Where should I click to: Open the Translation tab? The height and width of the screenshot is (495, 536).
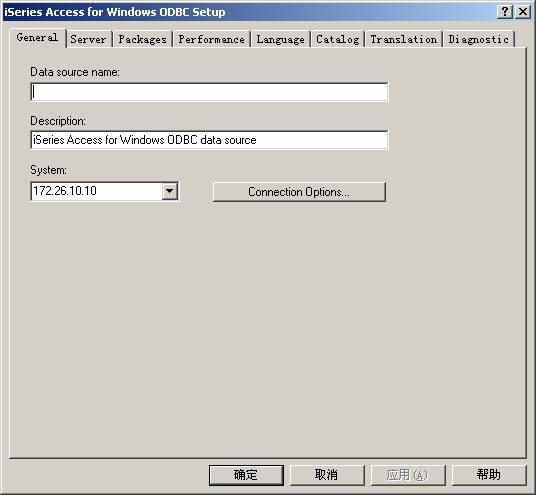coord(403,39)
